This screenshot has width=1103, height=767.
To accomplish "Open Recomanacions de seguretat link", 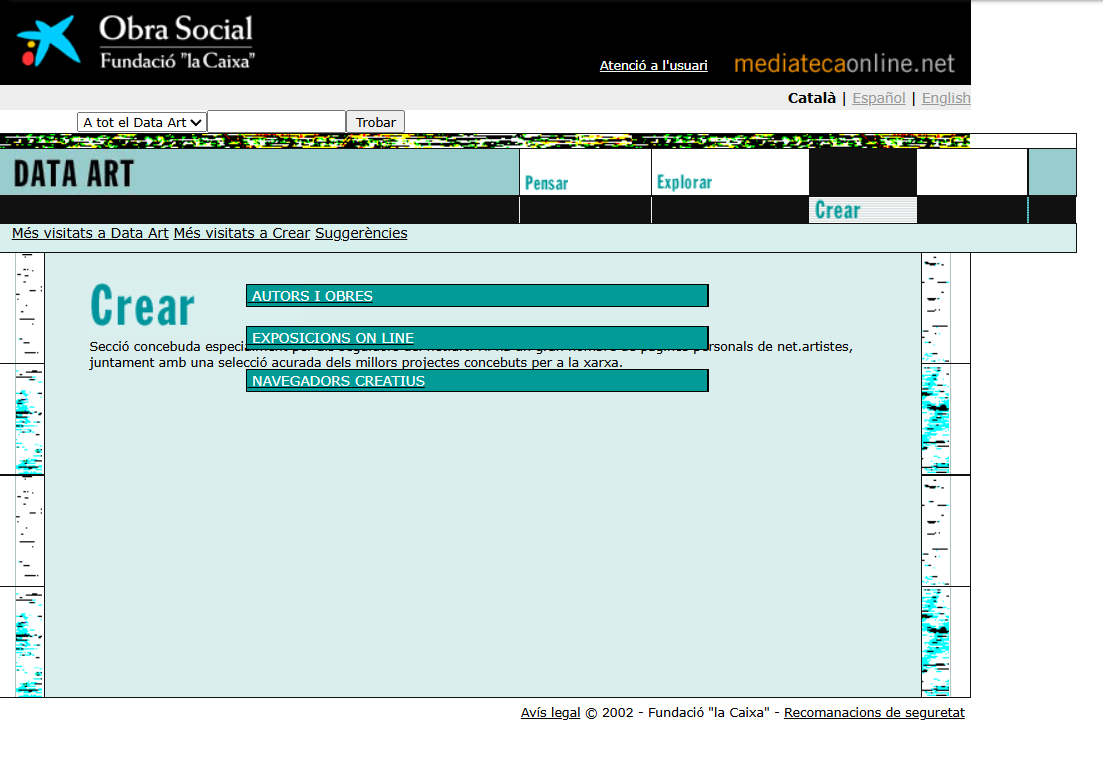I will [x=874, y=713].
